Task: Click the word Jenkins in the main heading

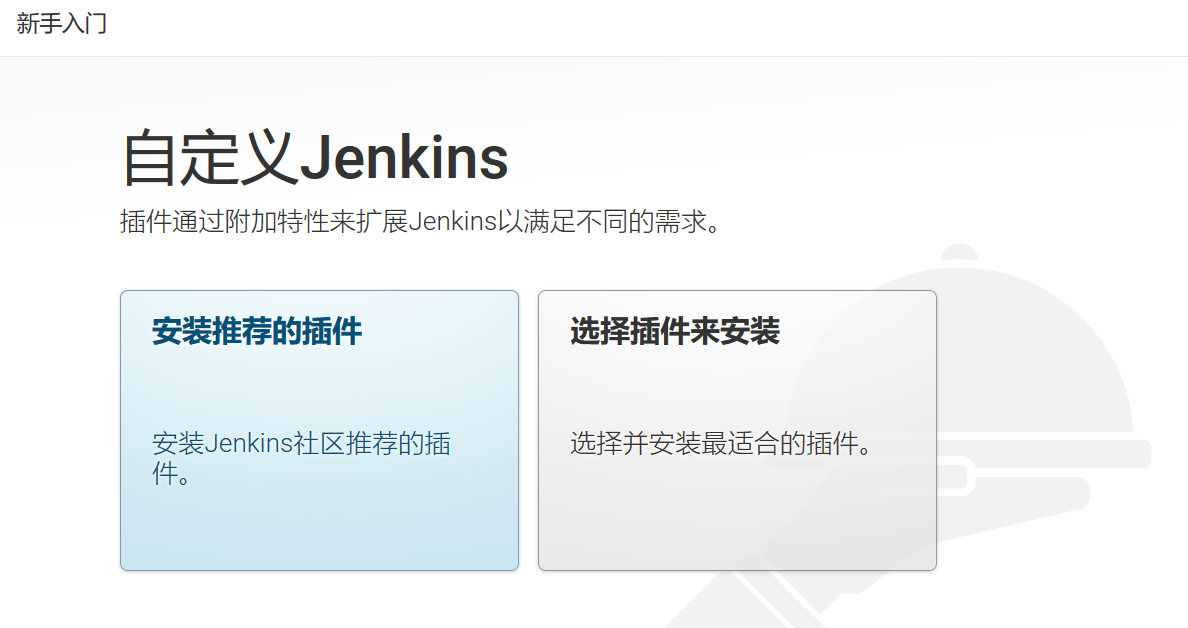Action: click(404, 158)
